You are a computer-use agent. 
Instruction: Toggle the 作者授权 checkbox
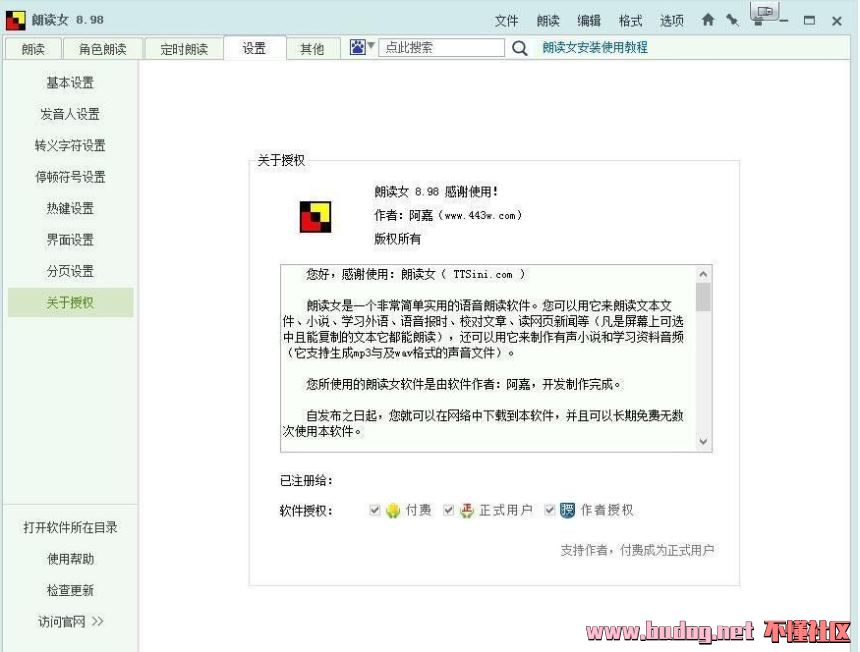(549, 511)
